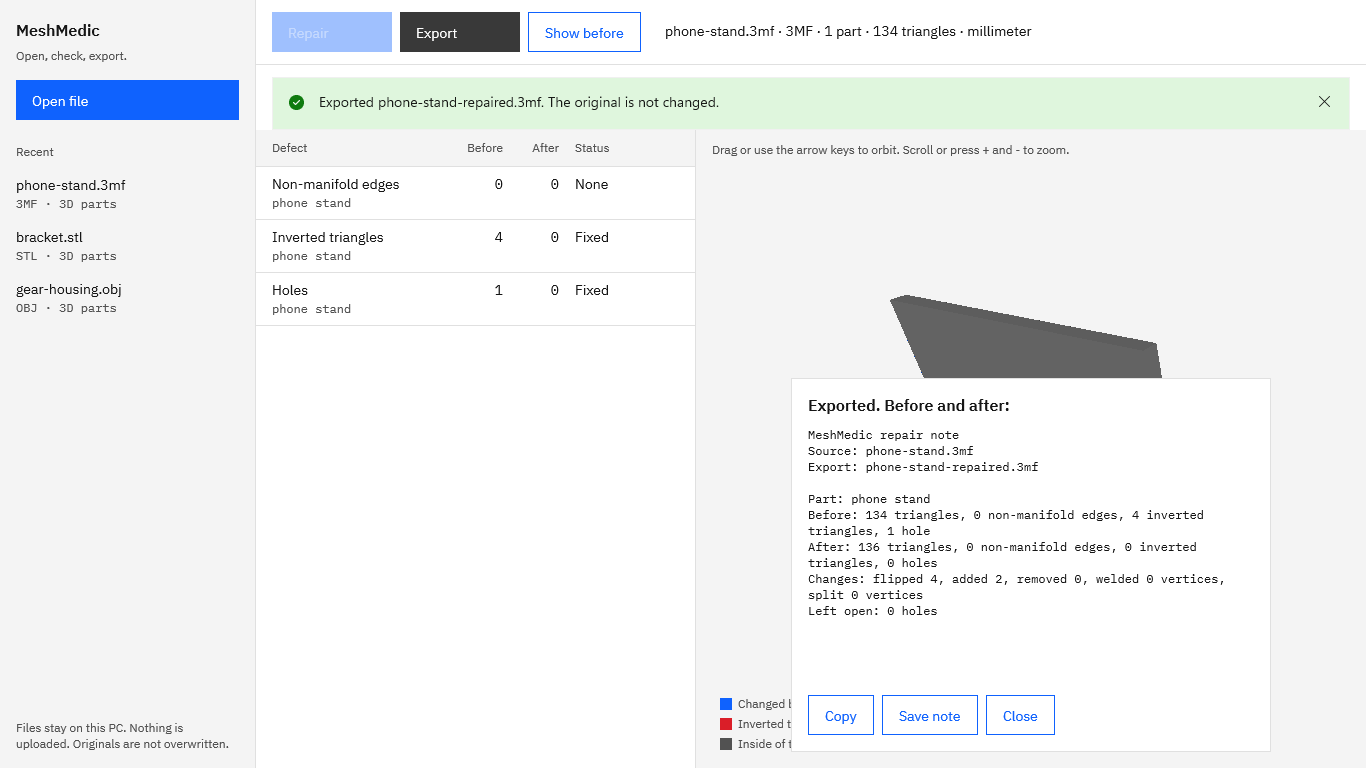Click the file info text in the header

848,31
